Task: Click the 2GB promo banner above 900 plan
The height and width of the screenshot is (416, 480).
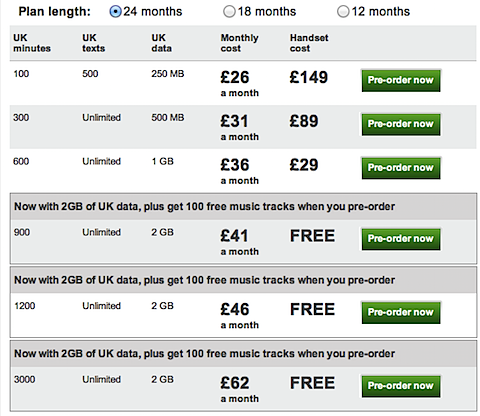Action: 243,207
